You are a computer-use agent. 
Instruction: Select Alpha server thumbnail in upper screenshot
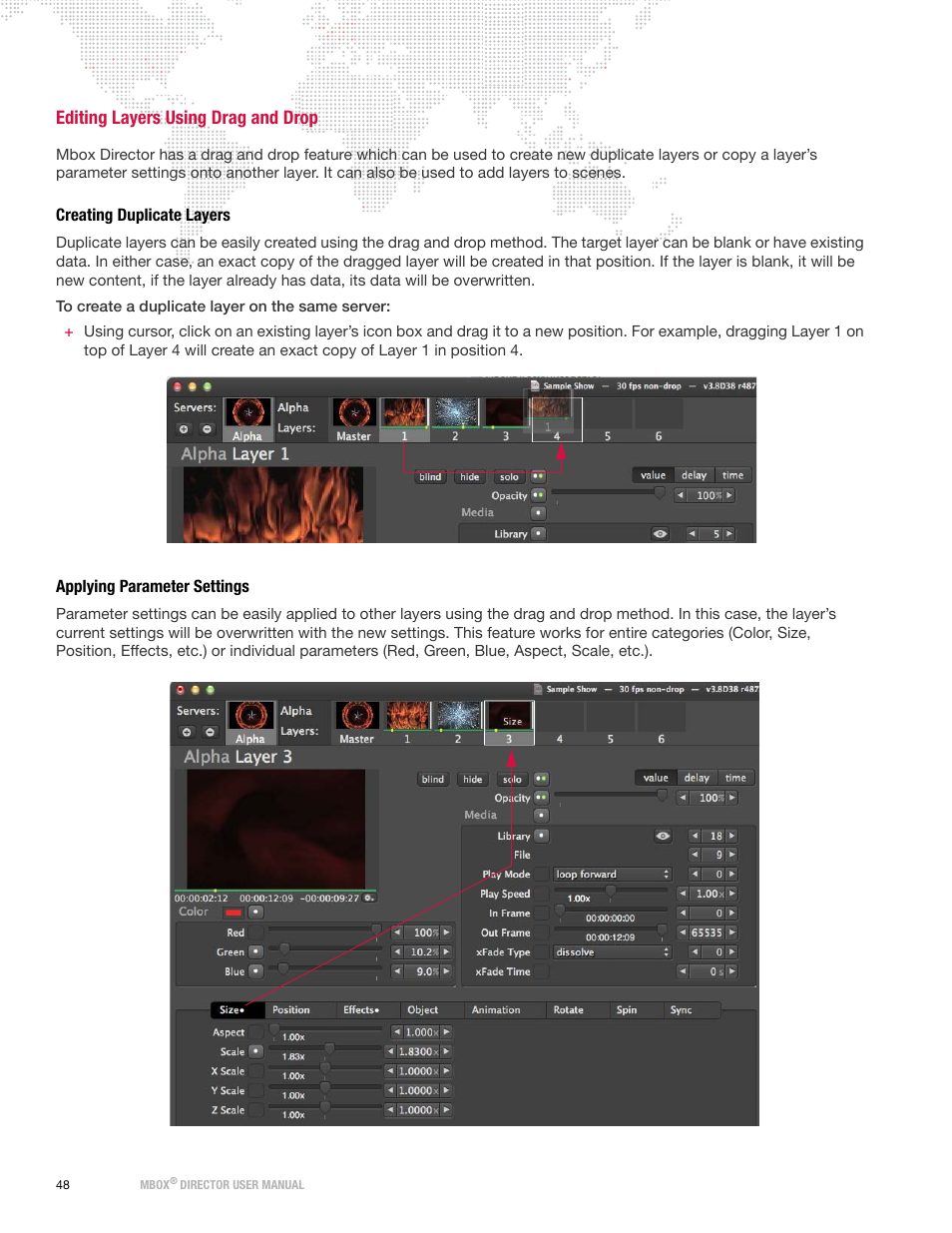pos(247,413)
